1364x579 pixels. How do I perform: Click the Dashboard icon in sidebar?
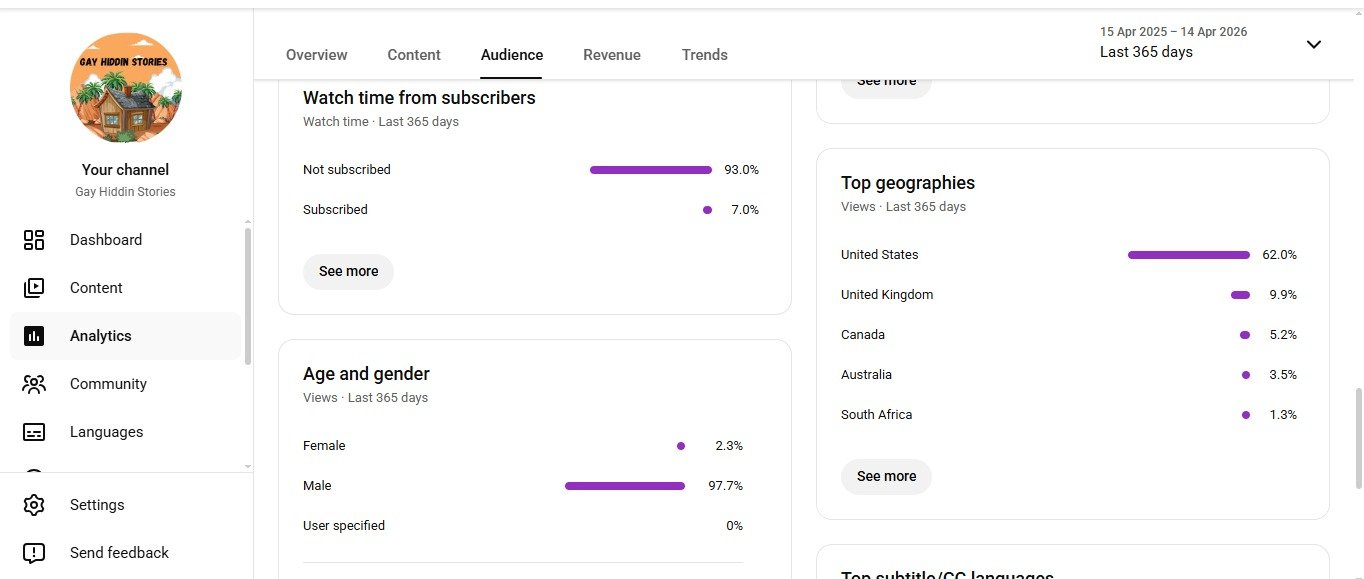(x=34, y=240)
